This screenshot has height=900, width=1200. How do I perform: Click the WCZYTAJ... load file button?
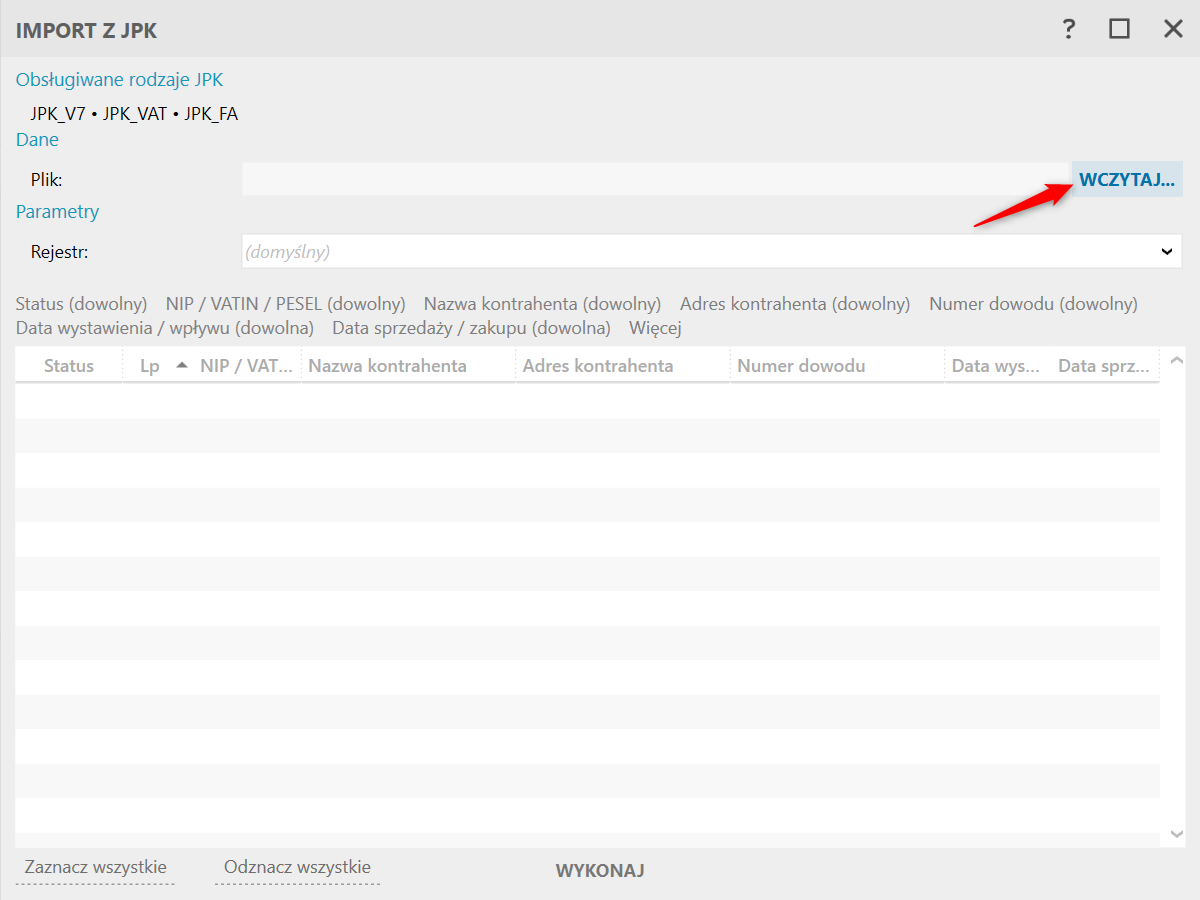point(1127,179)
